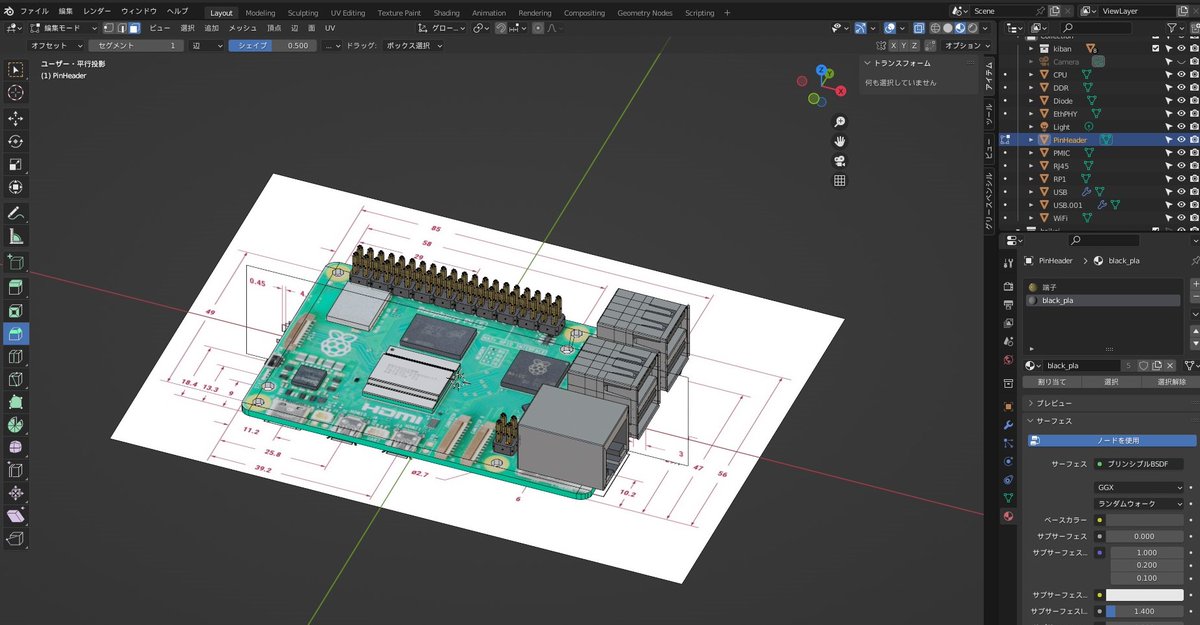Select the Extrude Region tool

(x=16, y=287)
